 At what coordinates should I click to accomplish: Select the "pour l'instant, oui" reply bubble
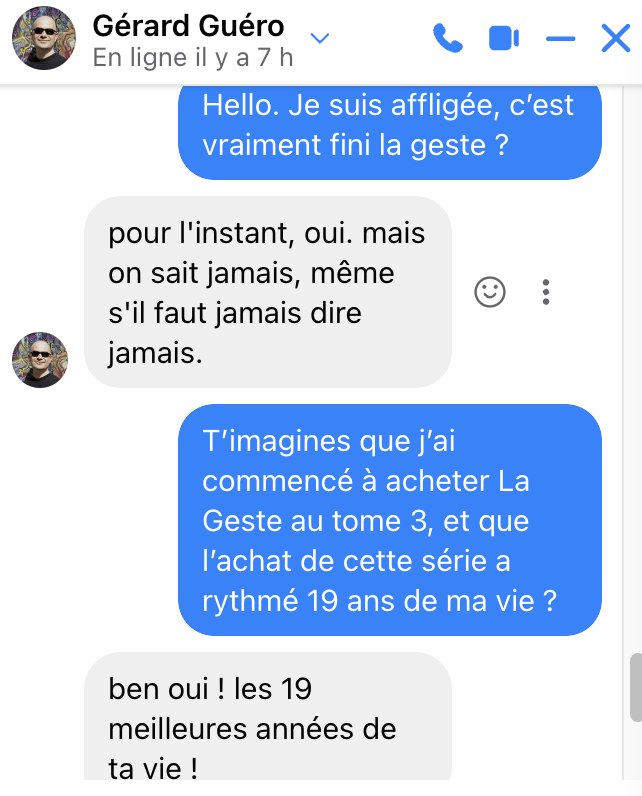click(x=267, y=290)
